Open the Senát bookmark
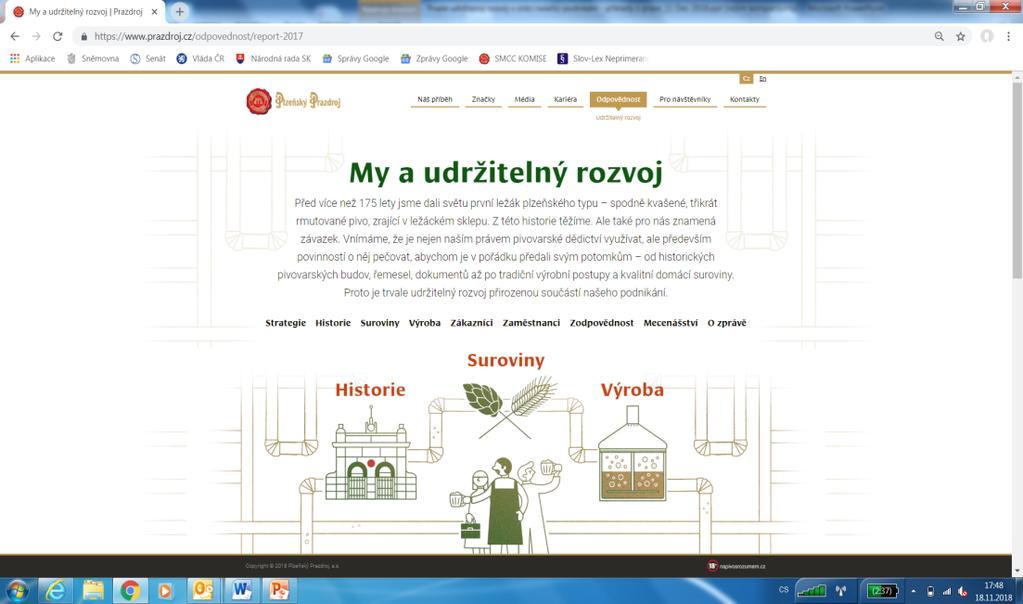 (147, 59)
